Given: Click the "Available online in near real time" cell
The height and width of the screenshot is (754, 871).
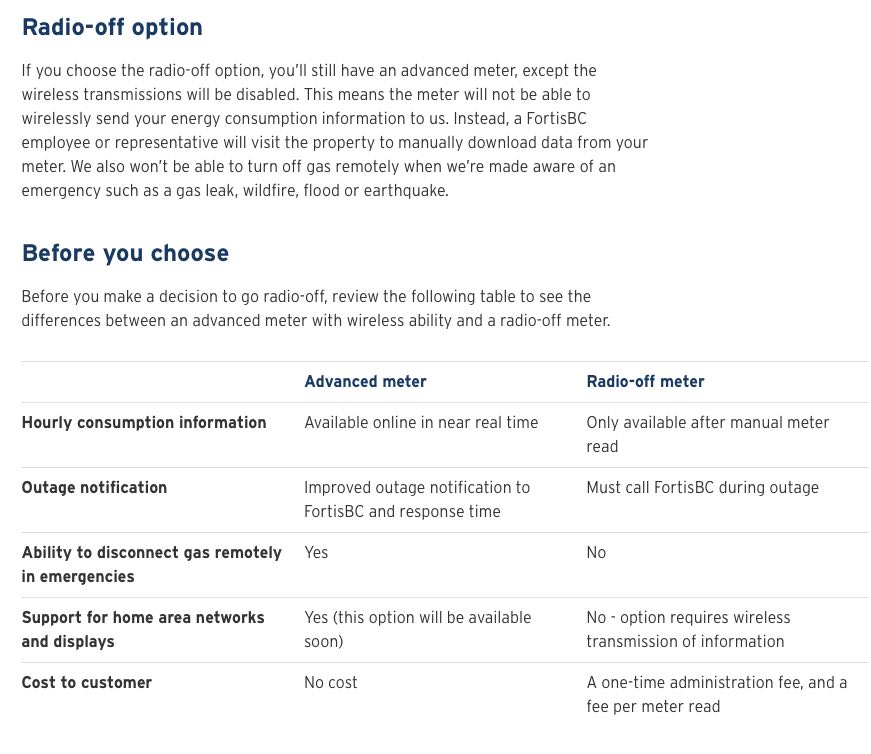Looking at the screenshot, I should click(421, 423).
